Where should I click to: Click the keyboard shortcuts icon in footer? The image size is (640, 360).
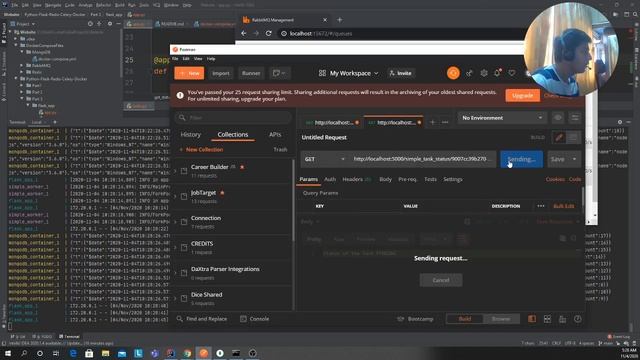click(562, 319)
